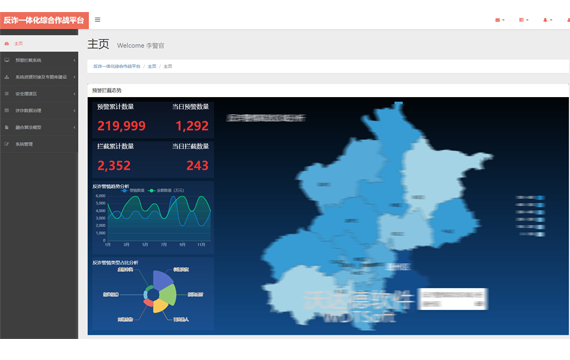570x360 pixels.
Task: Click the sitemap icon in the sidebar
Action: [x=7, y=77]
